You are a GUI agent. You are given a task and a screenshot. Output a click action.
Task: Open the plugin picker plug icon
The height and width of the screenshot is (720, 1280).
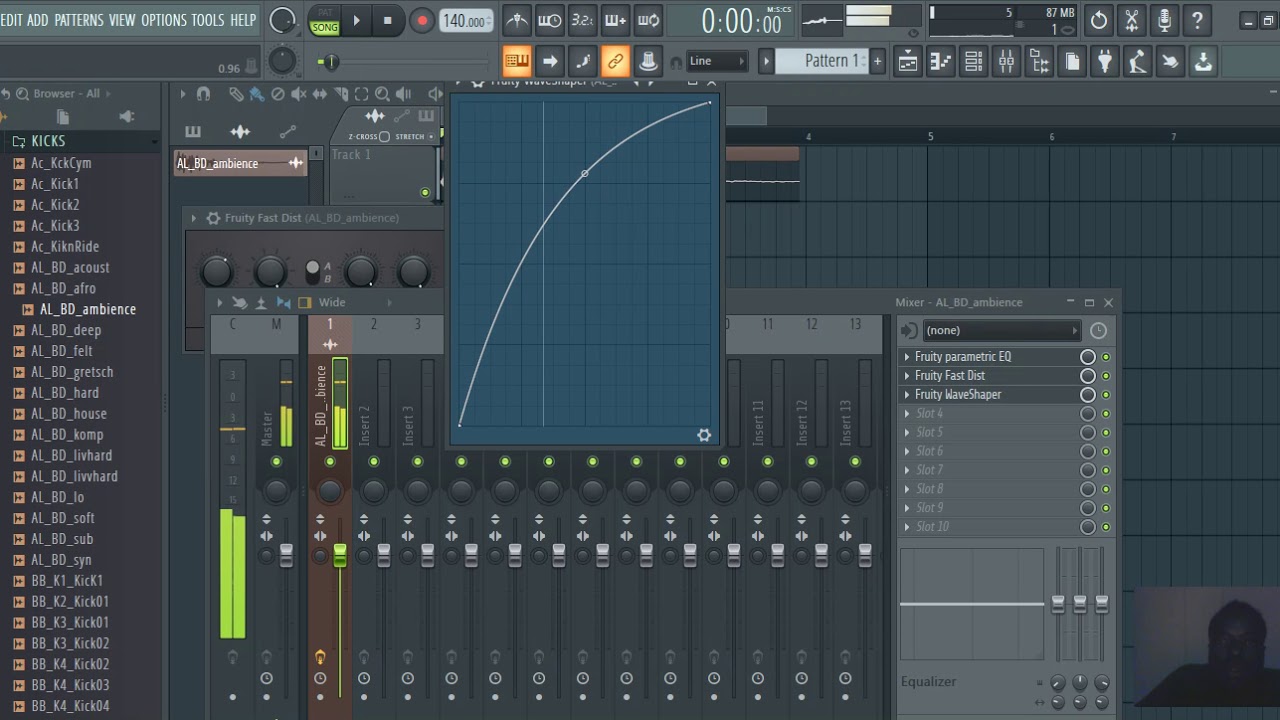pyautogui.click(x=1104, y=62)
